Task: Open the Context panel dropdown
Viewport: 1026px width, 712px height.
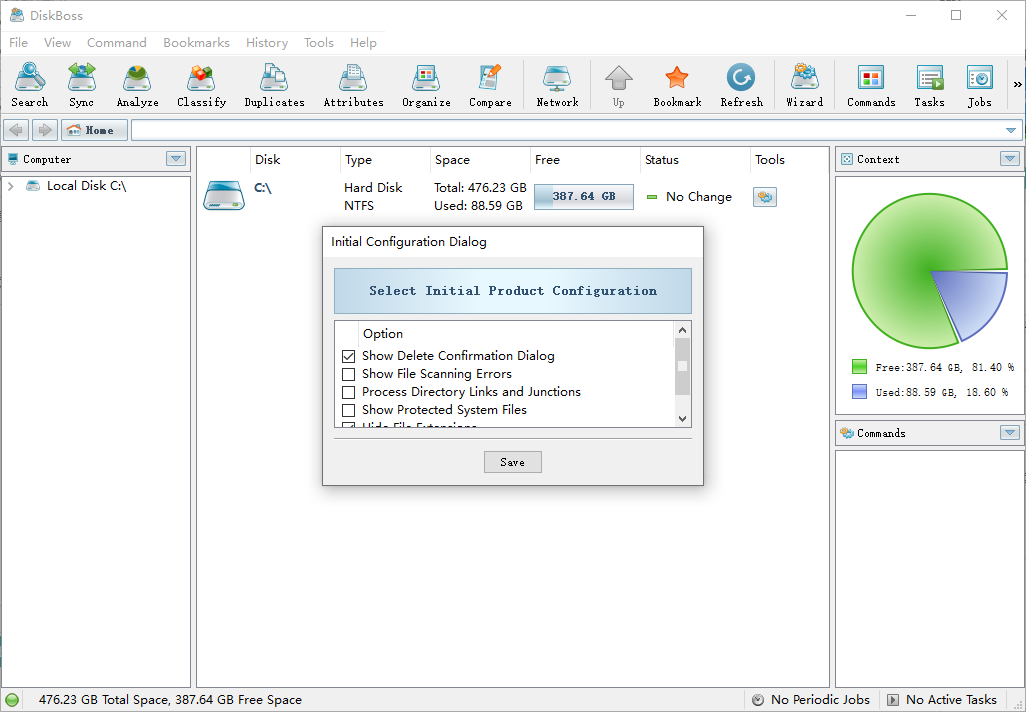Action: pos(1010,159)
